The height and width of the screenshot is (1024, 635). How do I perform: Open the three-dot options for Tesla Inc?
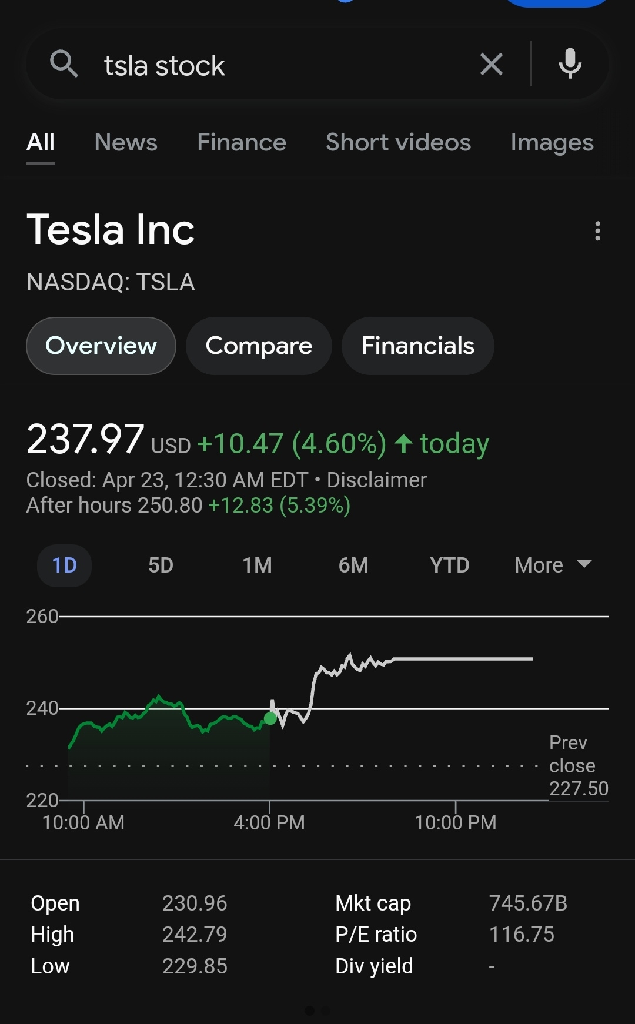598,231
